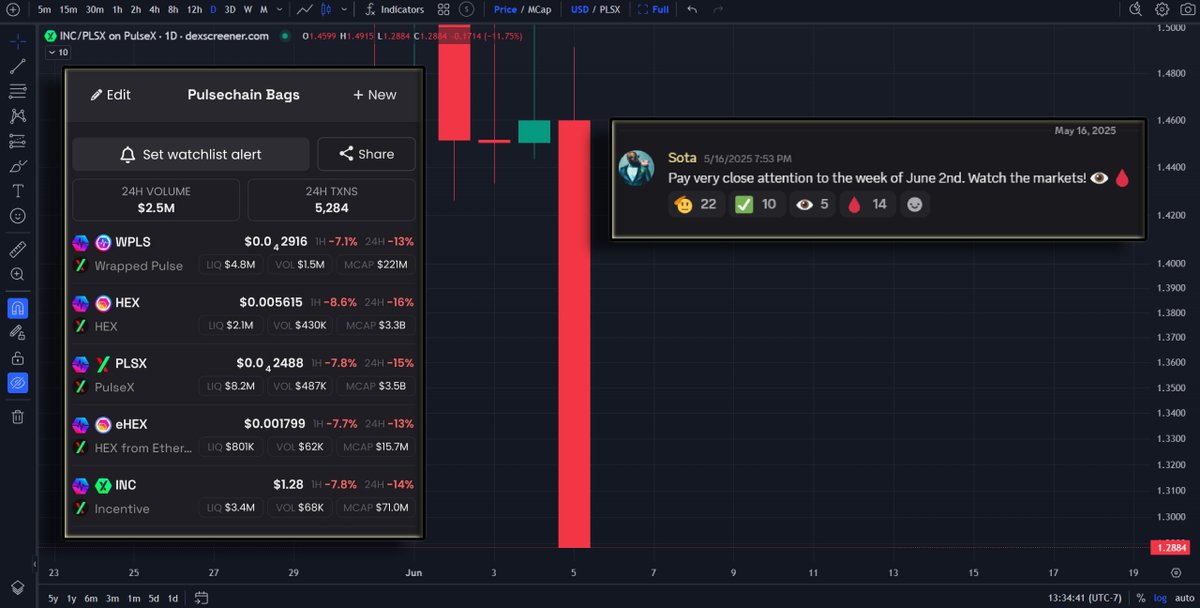Viewport: 1200px width, 608px height.
Task: Open the object tree layers icon
Action: tap(18, 587)
